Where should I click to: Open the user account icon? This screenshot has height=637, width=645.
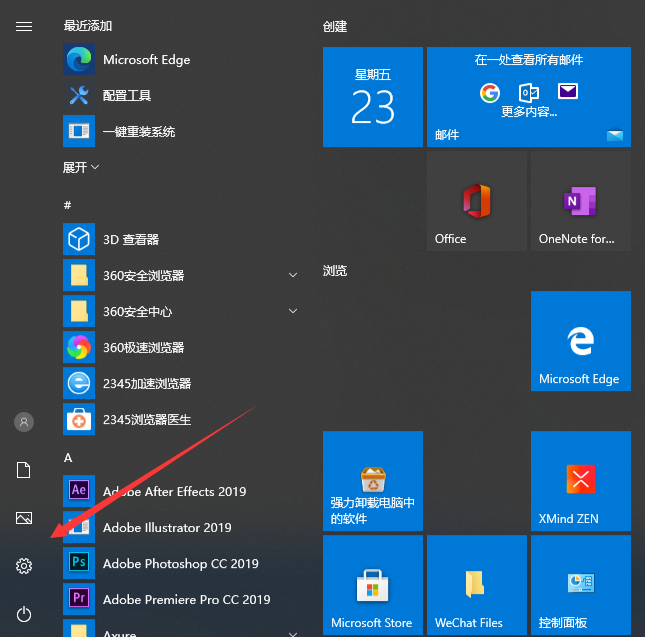pyautogui.click(x=24, y=422)
